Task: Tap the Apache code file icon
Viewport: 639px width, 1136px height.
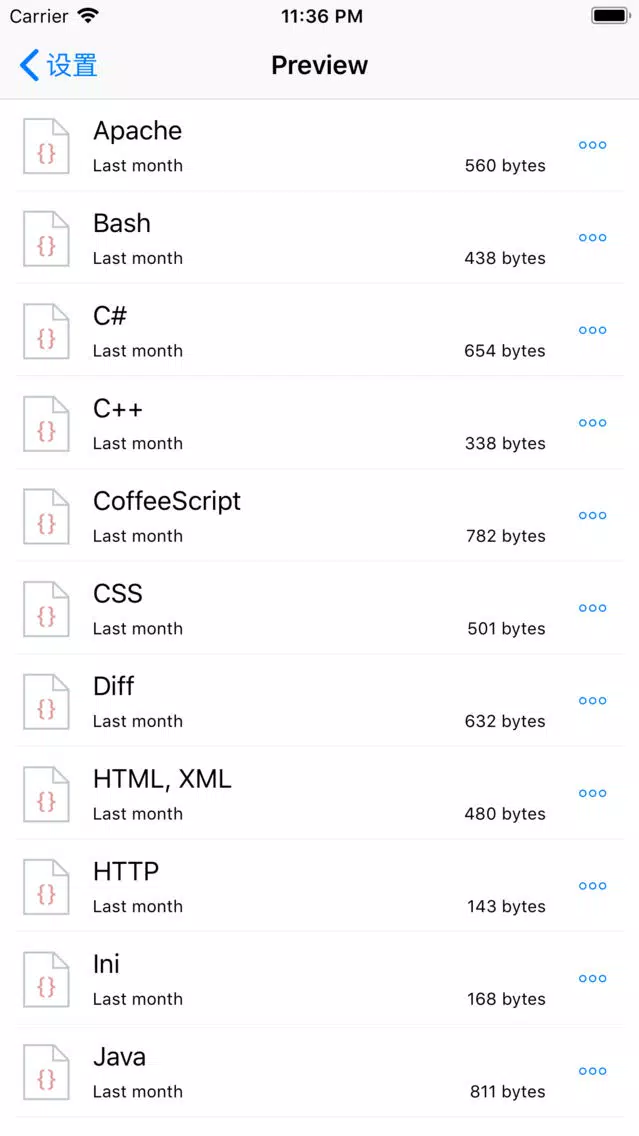Action: (46, 146)
